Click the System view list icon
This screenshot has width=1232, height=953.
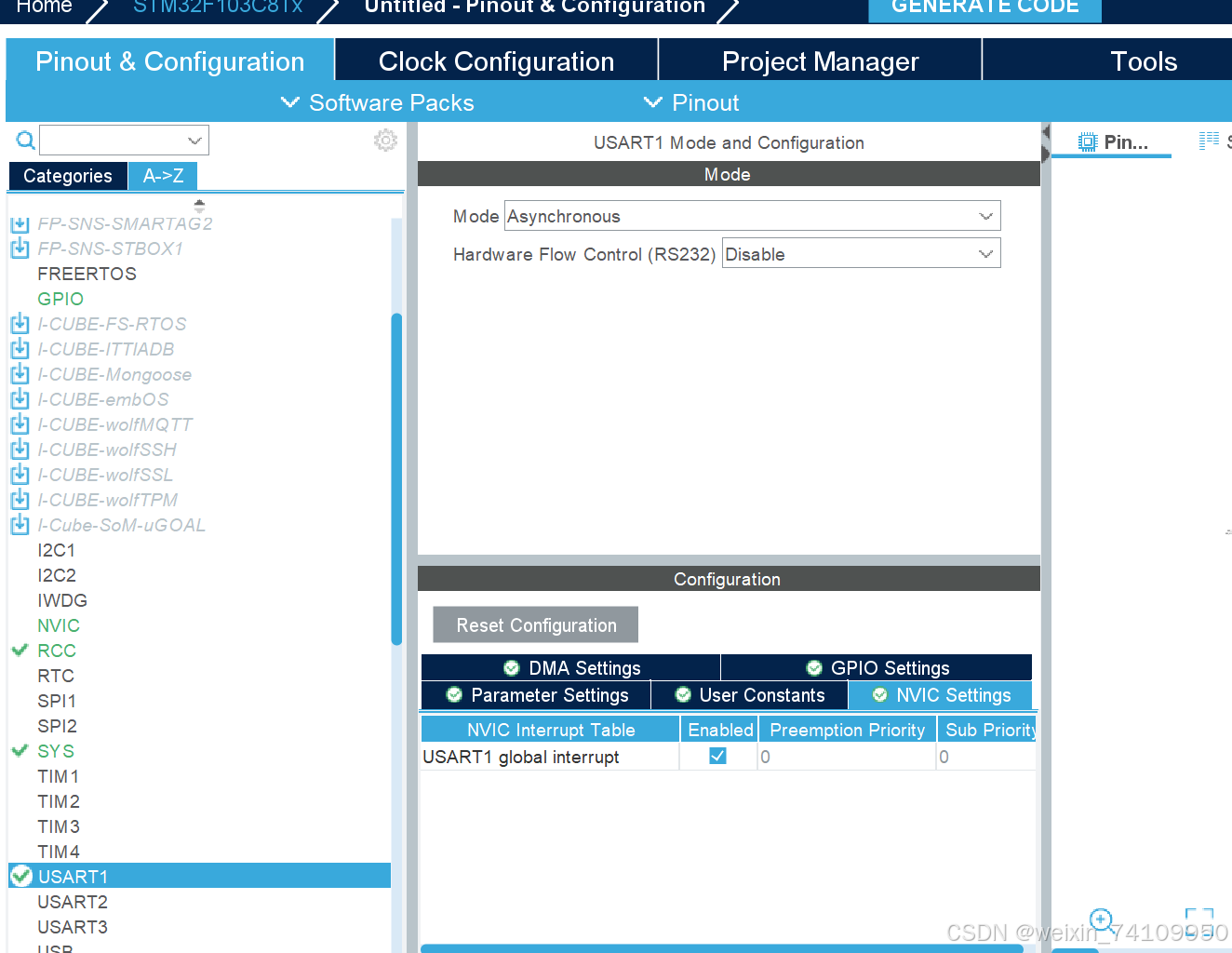pos(1209,141)
